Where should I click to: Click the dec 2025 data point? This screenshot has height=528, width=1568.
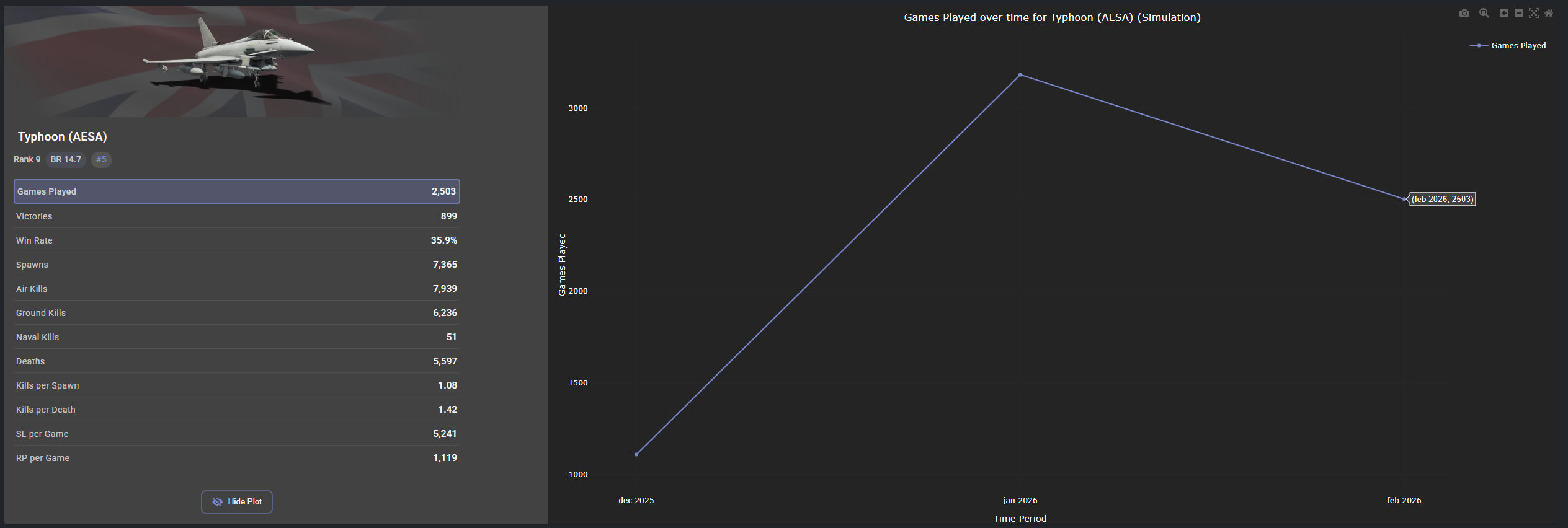coord(636,454)
